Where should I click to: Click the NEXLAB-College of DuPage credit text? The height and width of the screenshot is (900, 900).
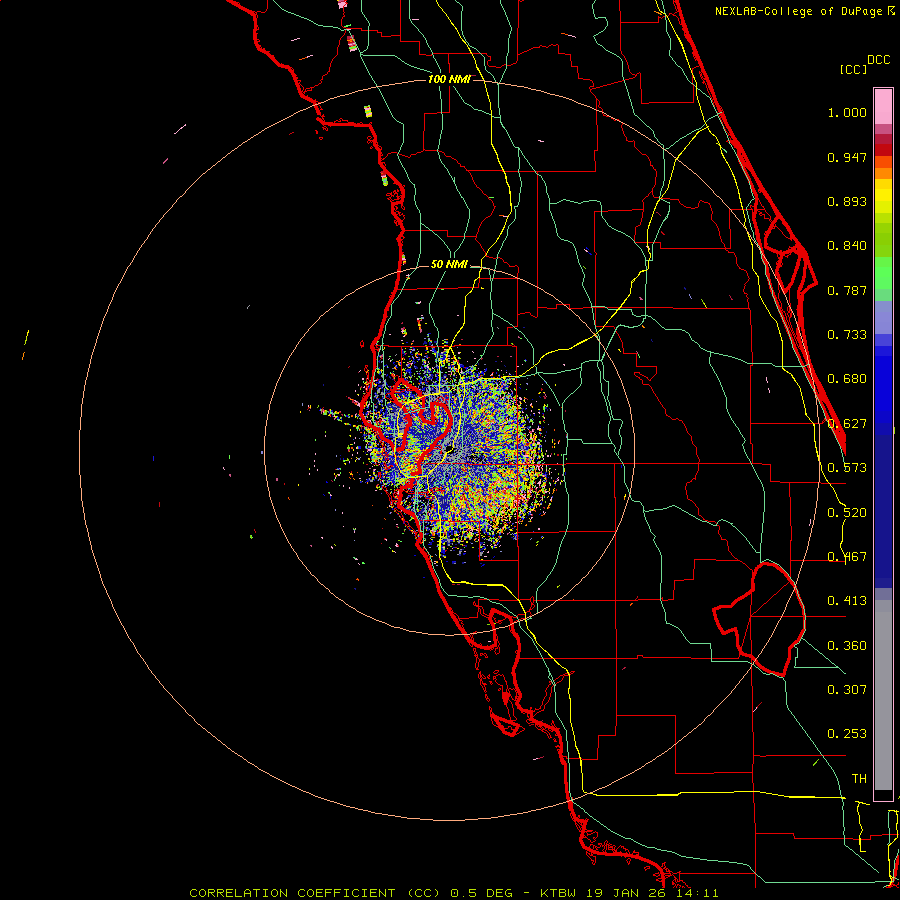[798, 11]
